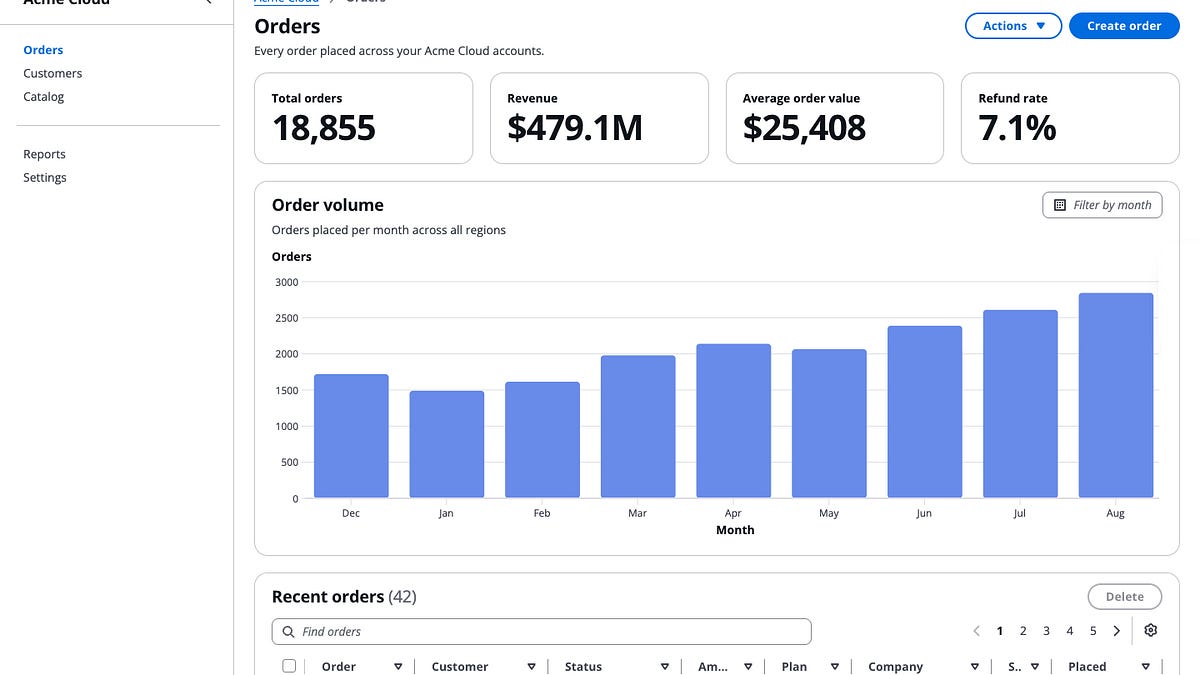Image resolution: width=1200 pixels, height=675 pixels.
Task: Open the Actions dropdown button
Action: (x=1013, y=26)
